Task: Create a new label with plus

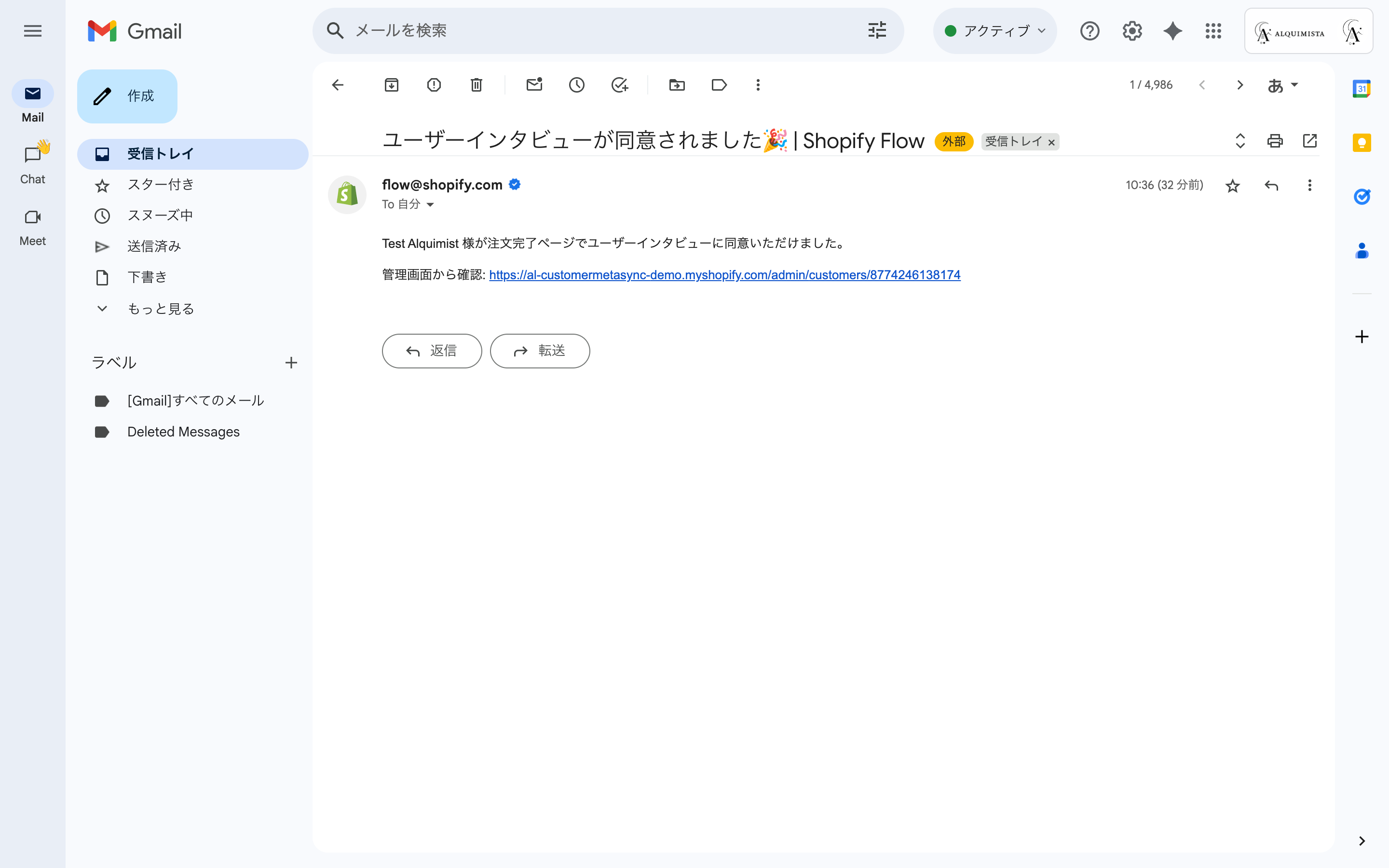Action: [291, 363]
